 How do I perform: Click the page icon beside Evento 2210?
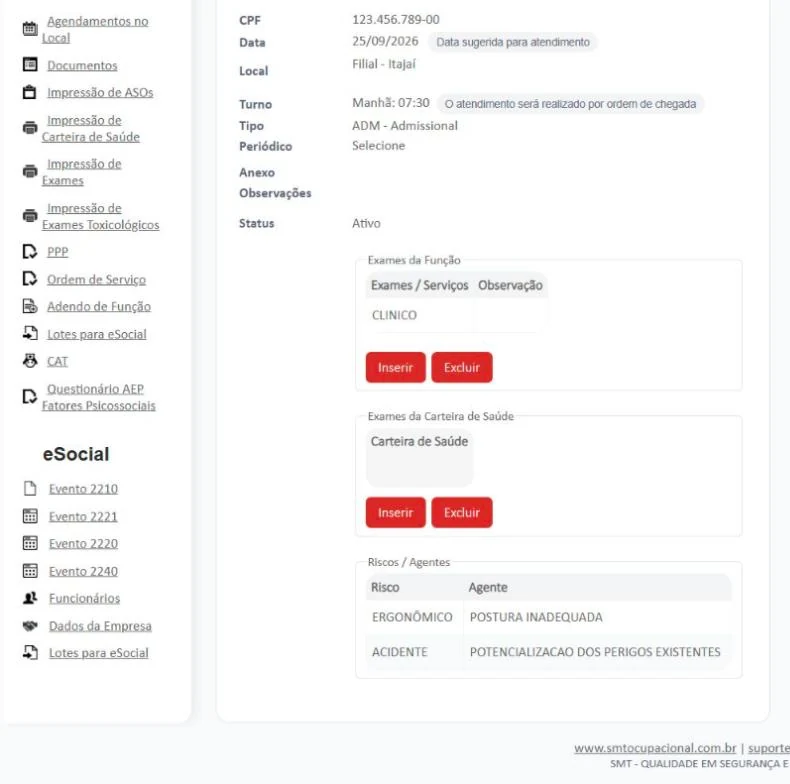30,488
